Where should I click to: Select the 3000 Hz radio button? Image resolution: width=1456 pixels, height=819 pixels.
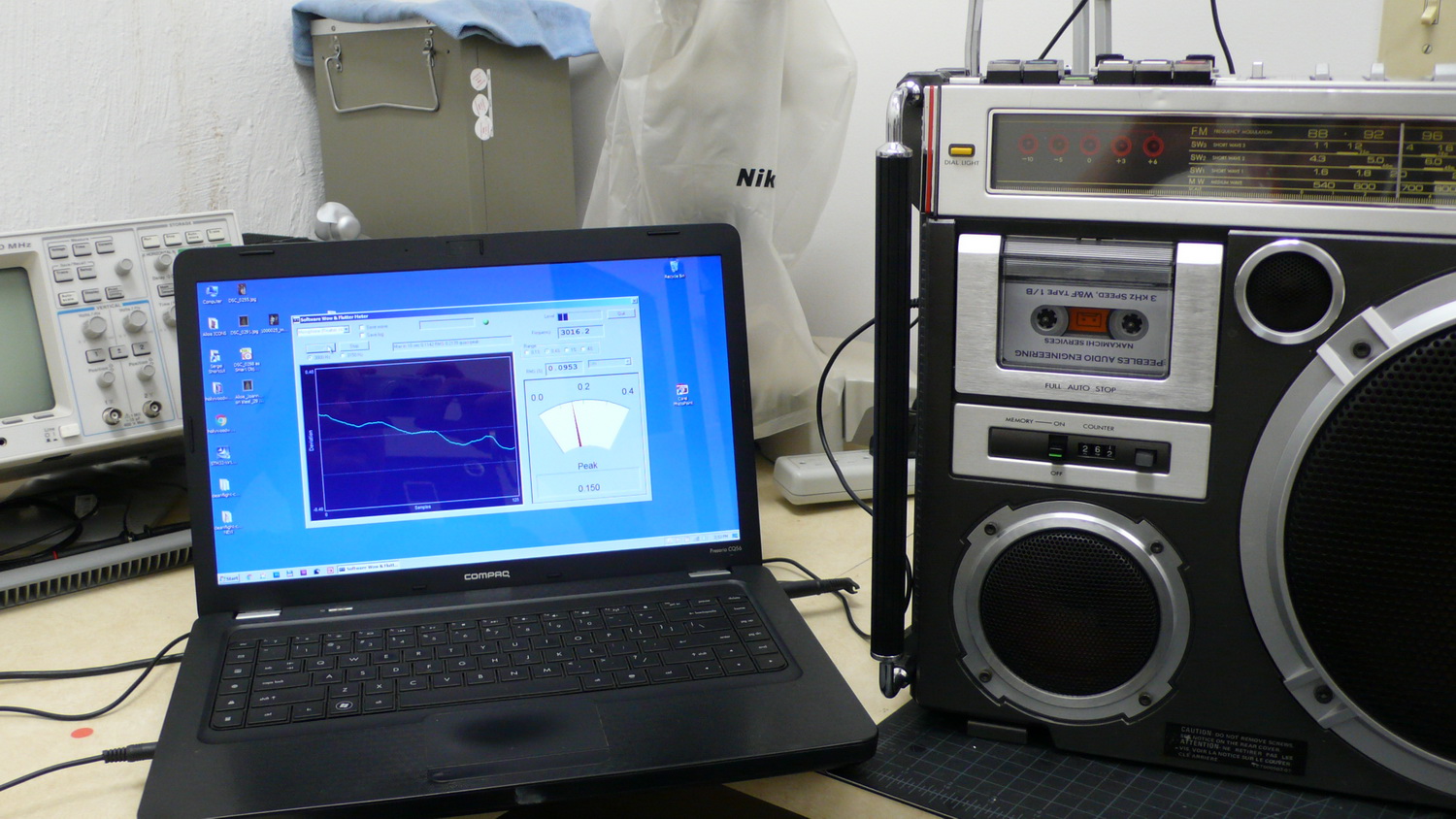(x=310, y=357)
